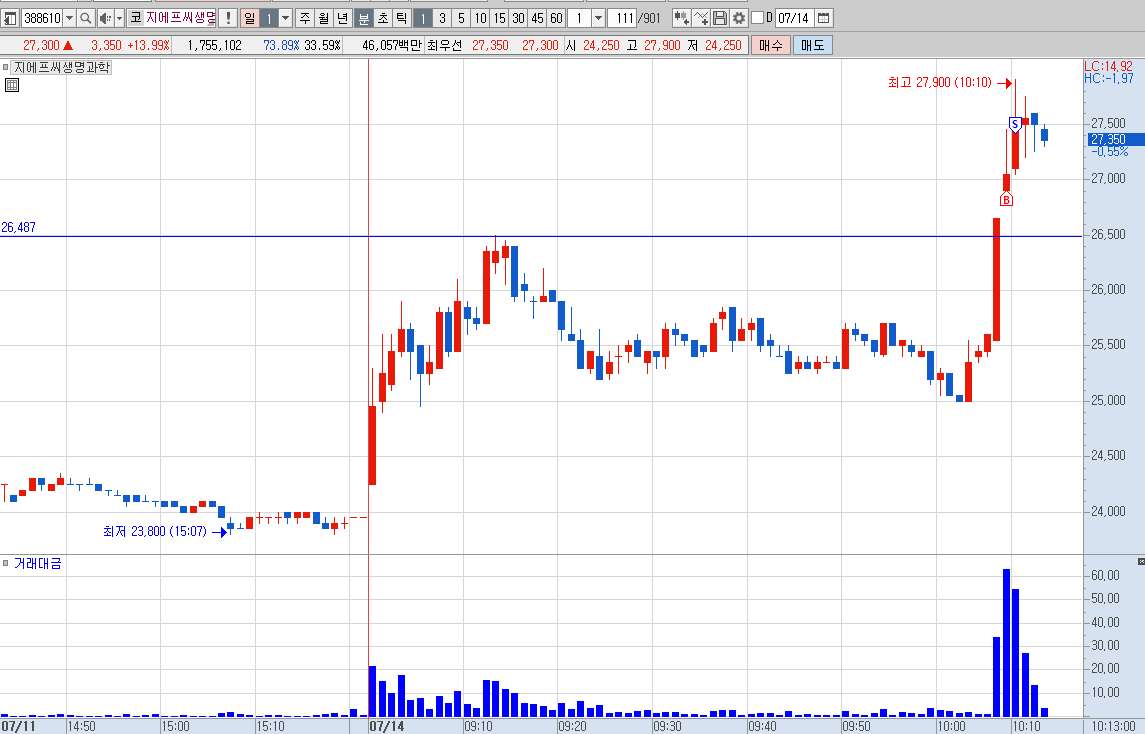Click the 매도 sell button
The width and height of the screenshot is (1145, 734).
(x=812, y=45)
